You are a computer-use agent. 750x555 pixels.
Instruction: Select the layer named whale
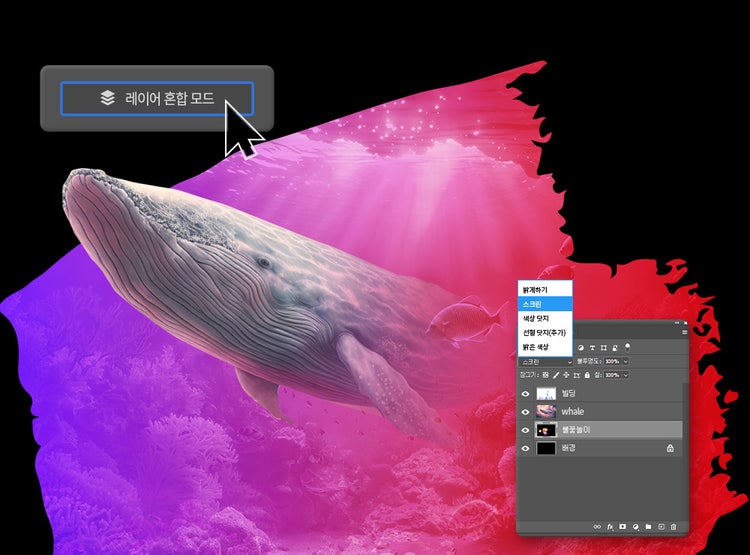coord(573,411)
